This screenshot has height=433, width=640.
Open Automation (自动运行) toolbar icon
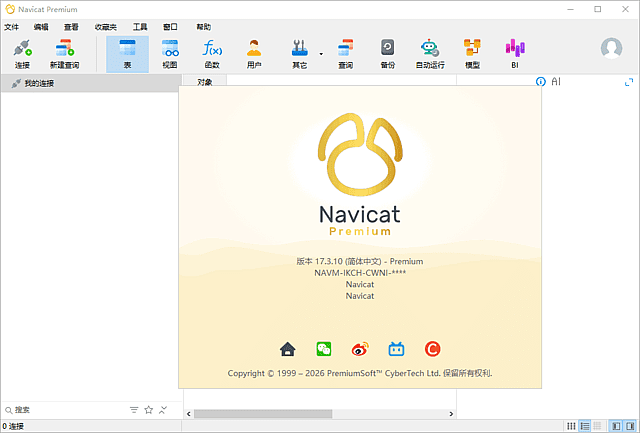point(430,54)
